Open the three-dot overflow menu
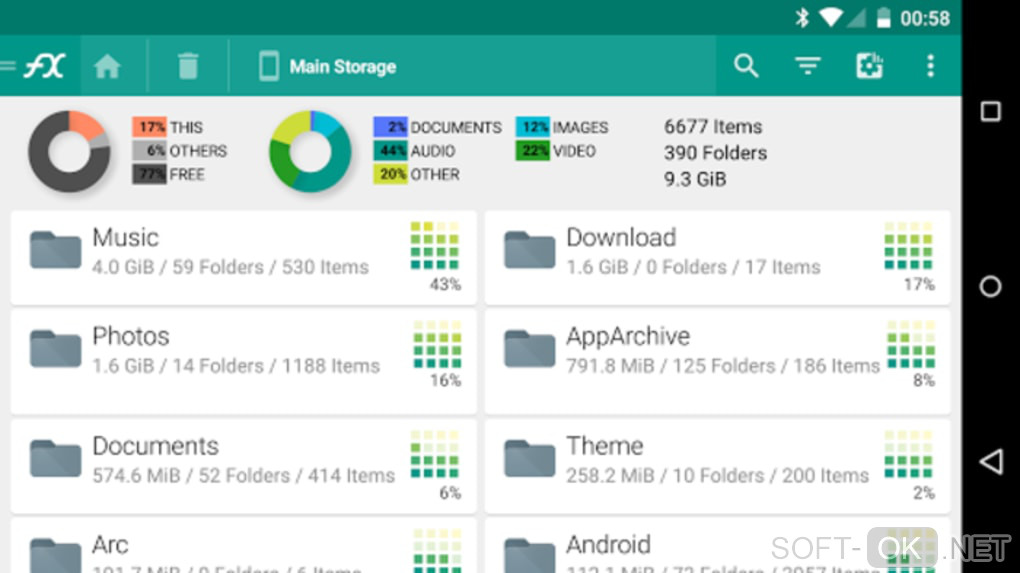This screenshot has width=1020, height=573. coord(930,66)
